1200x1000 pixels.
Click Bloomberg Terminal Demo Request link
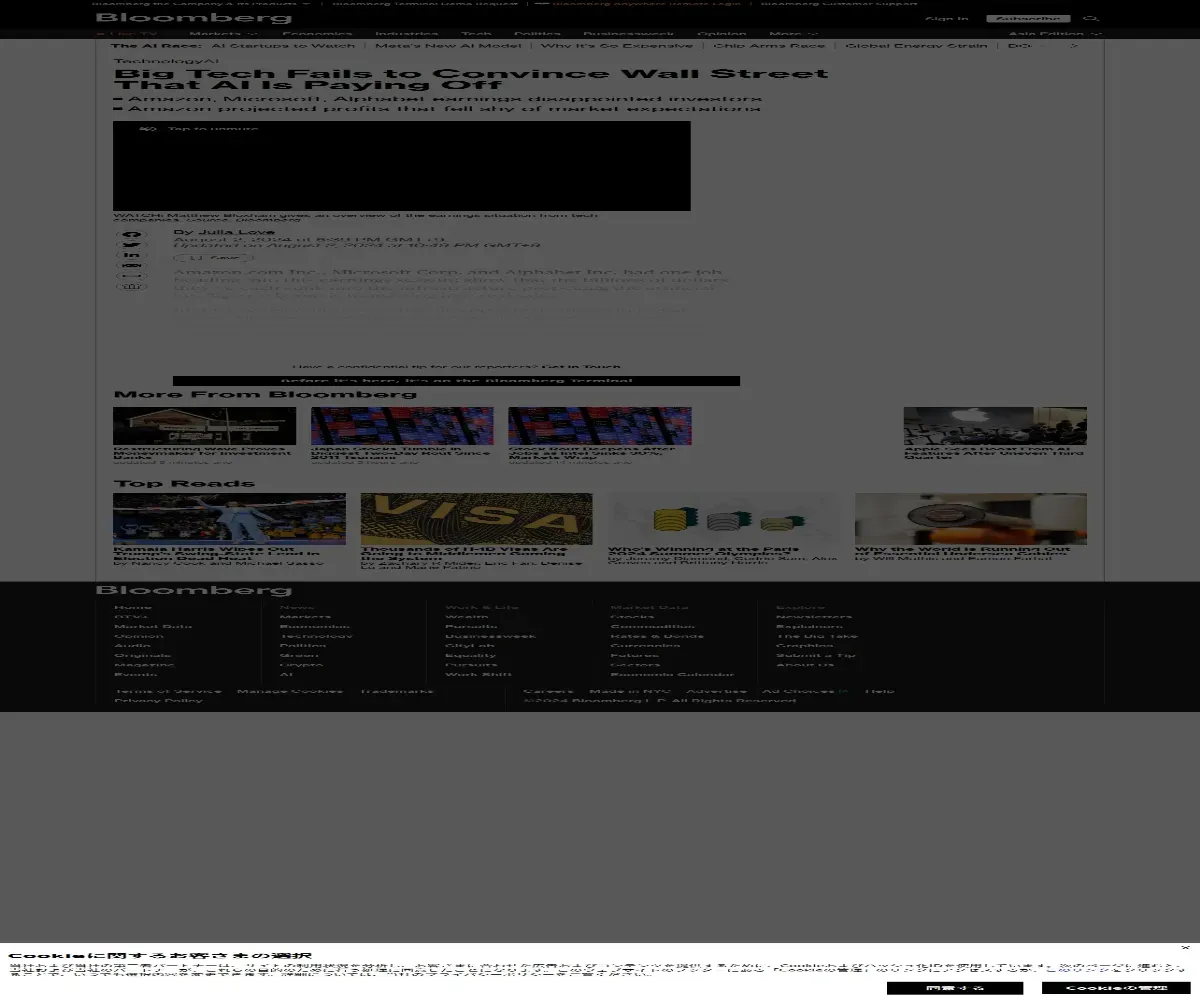coord(424,3)
